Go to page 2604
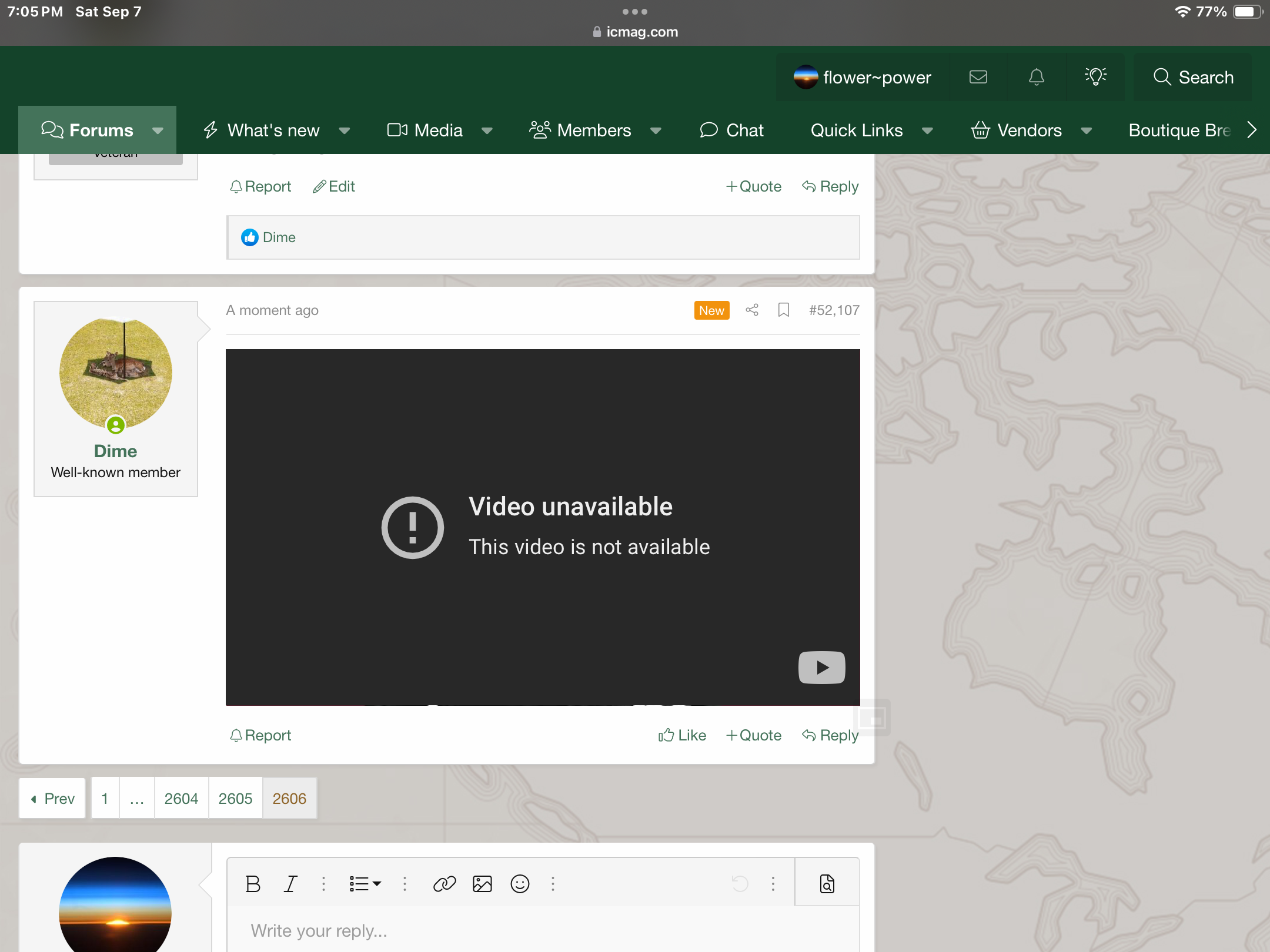Viewport: 1270px width, 952px height. point(181,798)
